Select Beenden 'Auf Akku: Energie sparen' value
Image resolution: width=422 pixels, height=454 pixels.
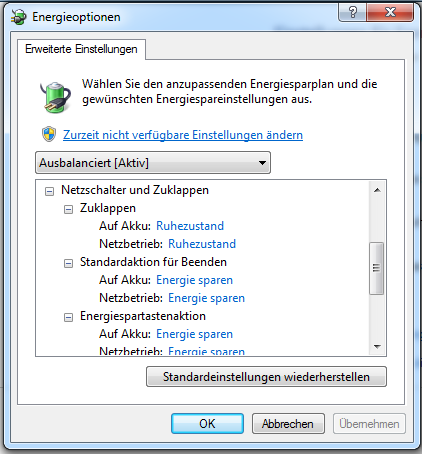194,280
